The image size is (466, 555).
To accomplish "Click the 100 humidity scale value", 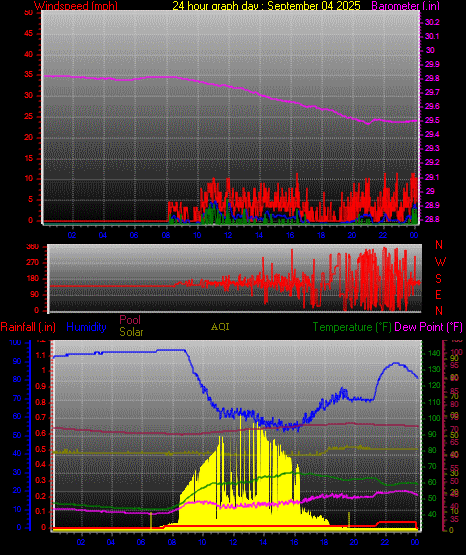I will click(x=15, y=343).
